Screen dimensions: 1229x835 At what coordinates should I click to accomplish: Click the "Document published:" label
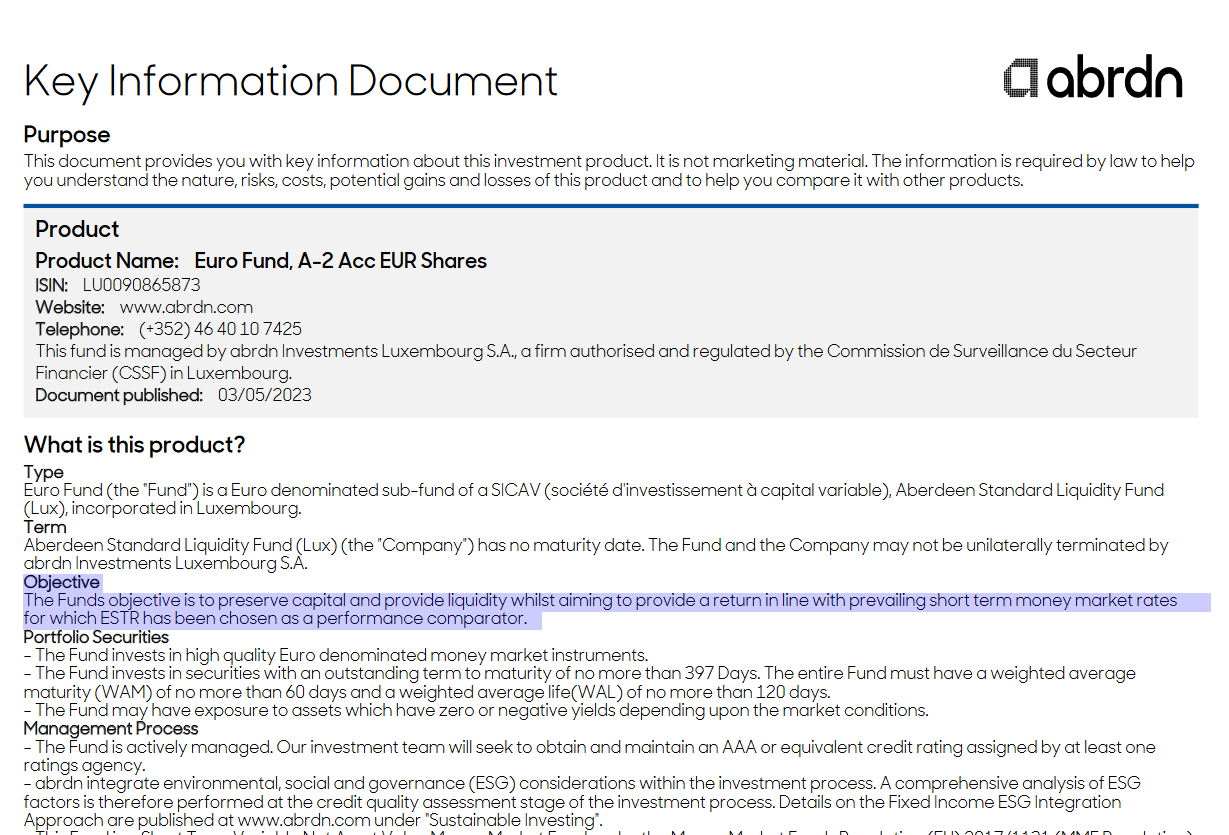(119, 395)
